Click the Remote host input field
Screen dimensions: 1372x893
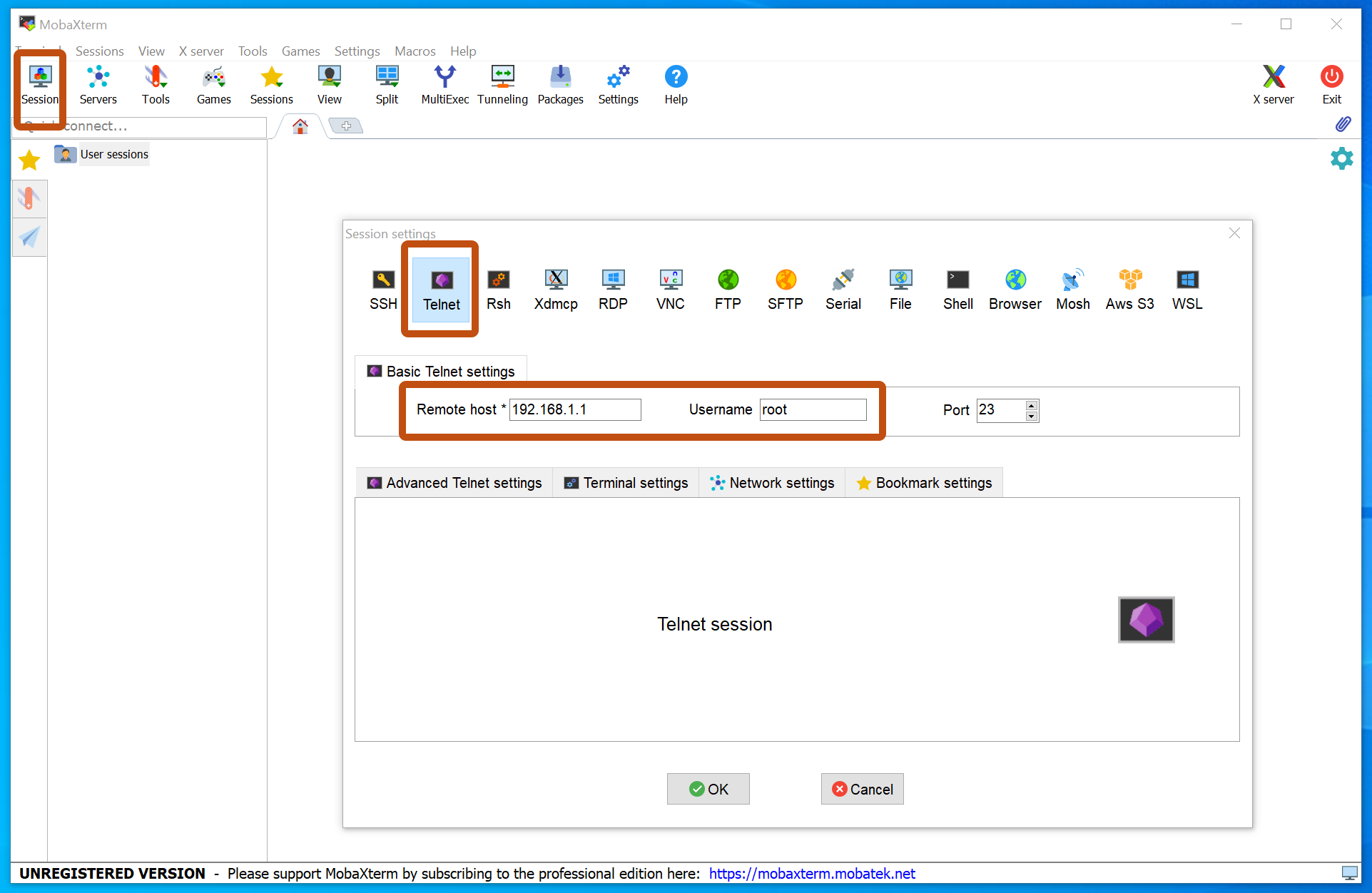point(575,409)
